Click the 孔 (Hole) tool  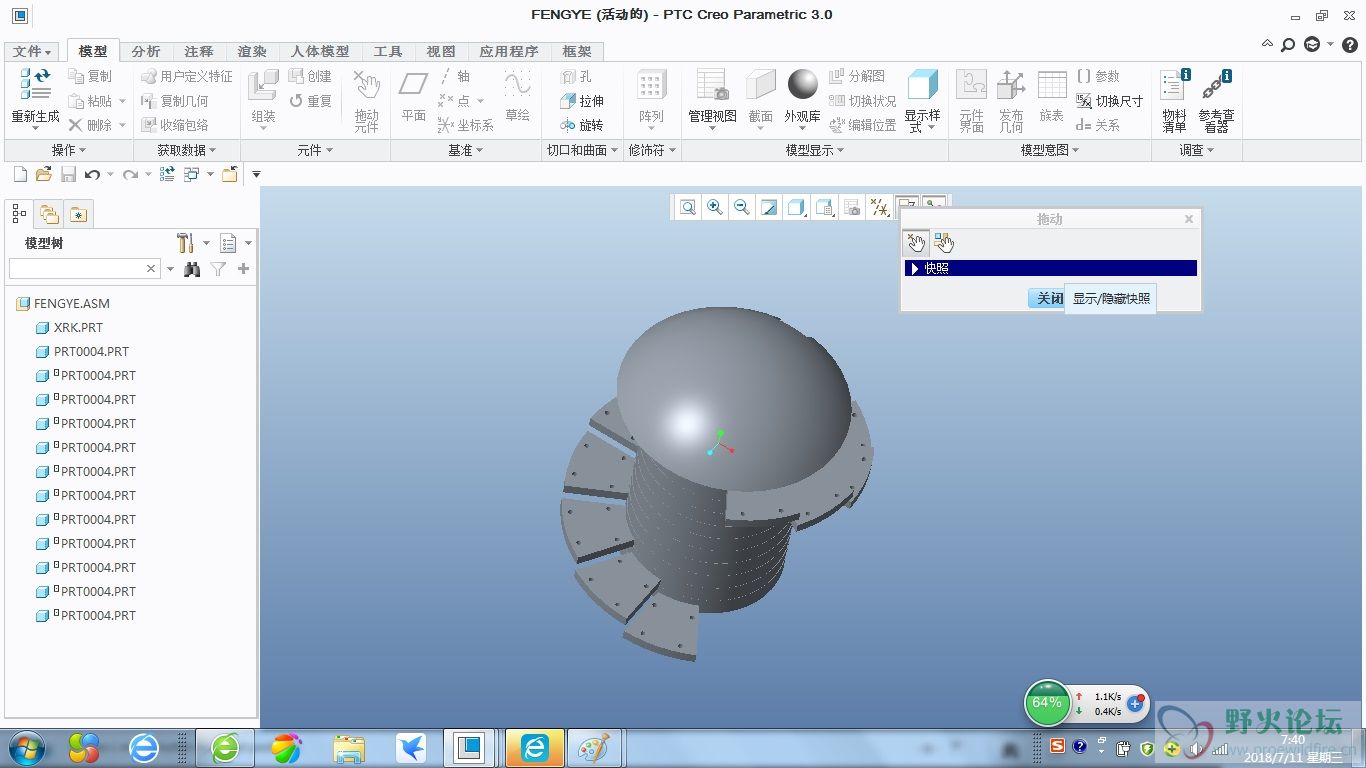pos(576,76)
